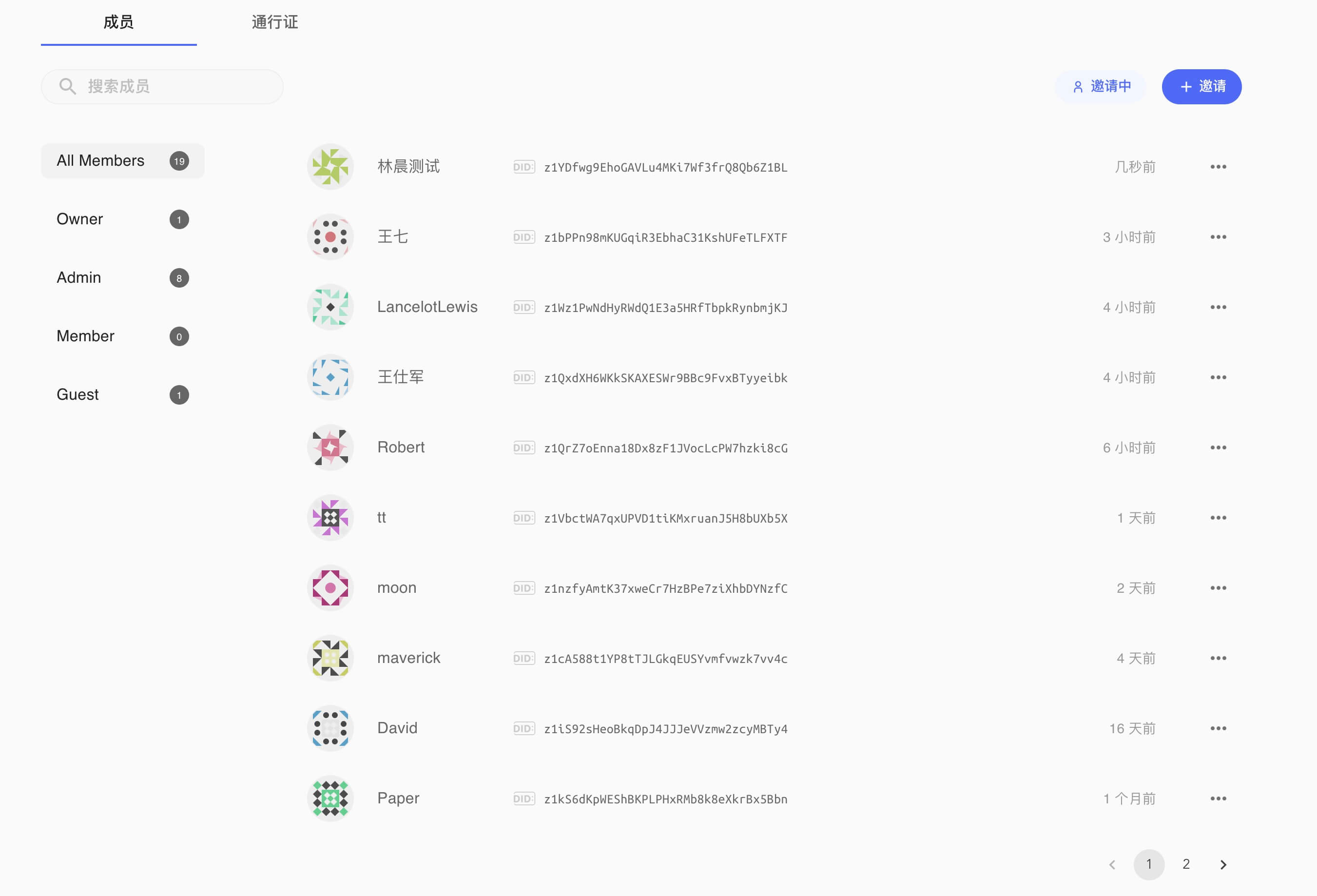Viewport: 1317px width, 896px height.
Task: Click the DID icon beside moon's address
Action: pyautogui.click(x=523, y=588)
